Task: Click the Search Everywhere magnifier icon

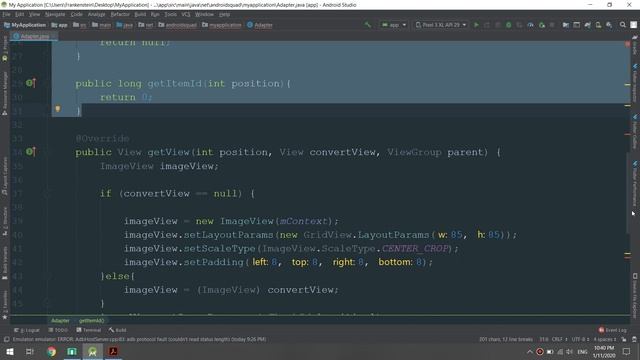Action: tap(622, 25)
